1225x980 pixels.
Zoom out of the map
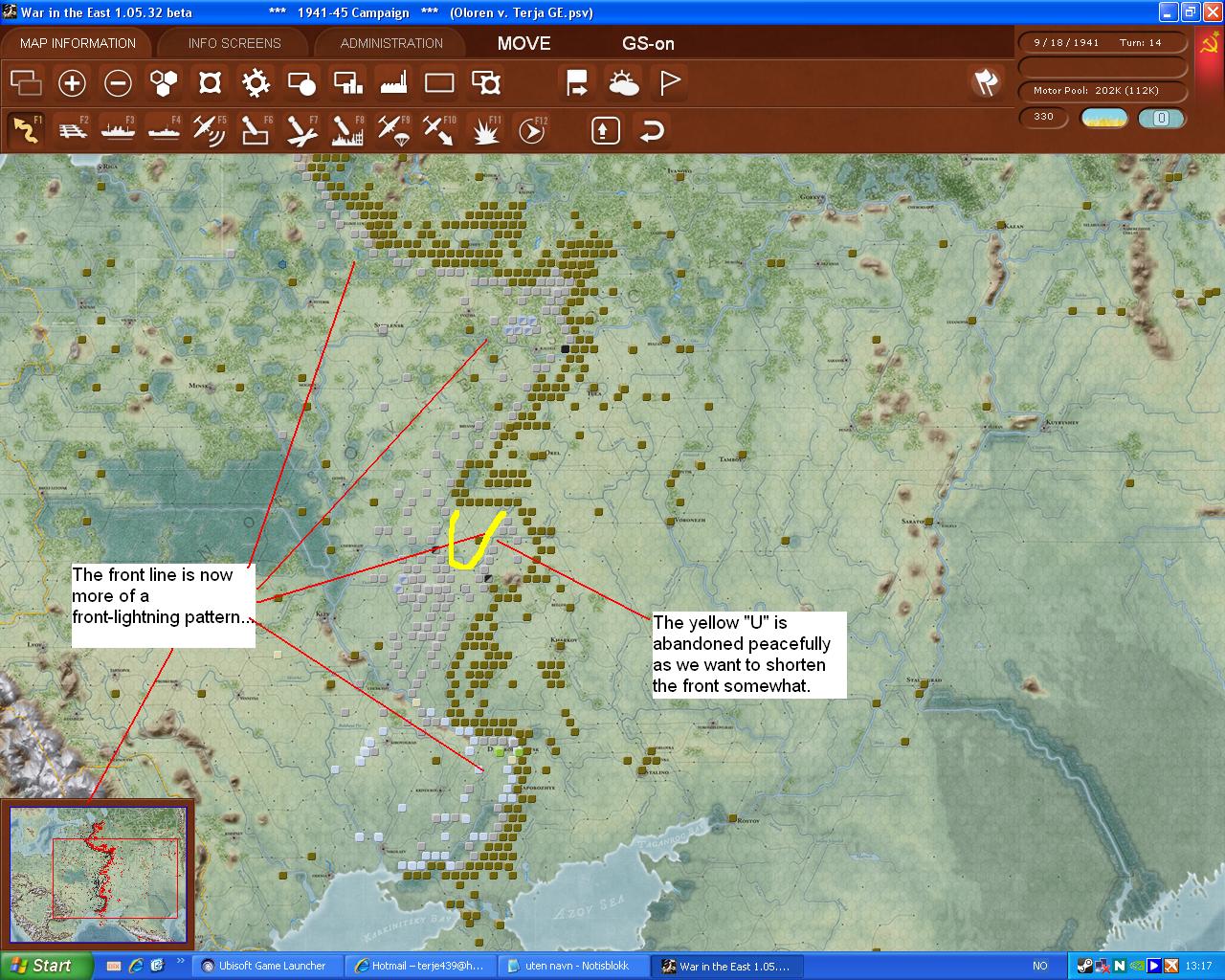118,83
